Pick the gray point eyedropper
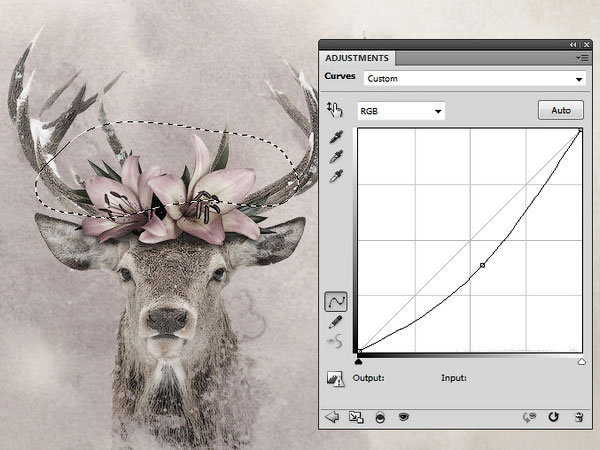This screenshot has height=450, width=600. pyautogui.click(x=336, y=157)
